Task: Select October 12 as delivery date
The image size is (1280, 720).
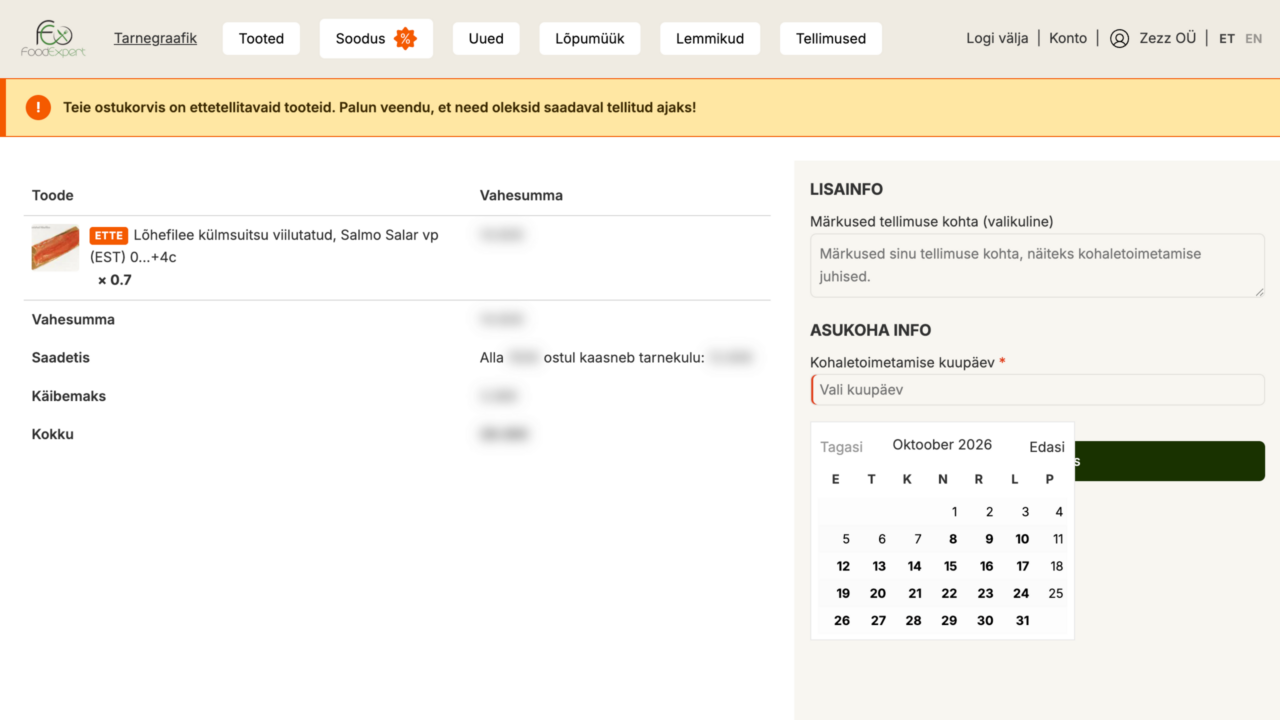Action: tap(843, 566)
